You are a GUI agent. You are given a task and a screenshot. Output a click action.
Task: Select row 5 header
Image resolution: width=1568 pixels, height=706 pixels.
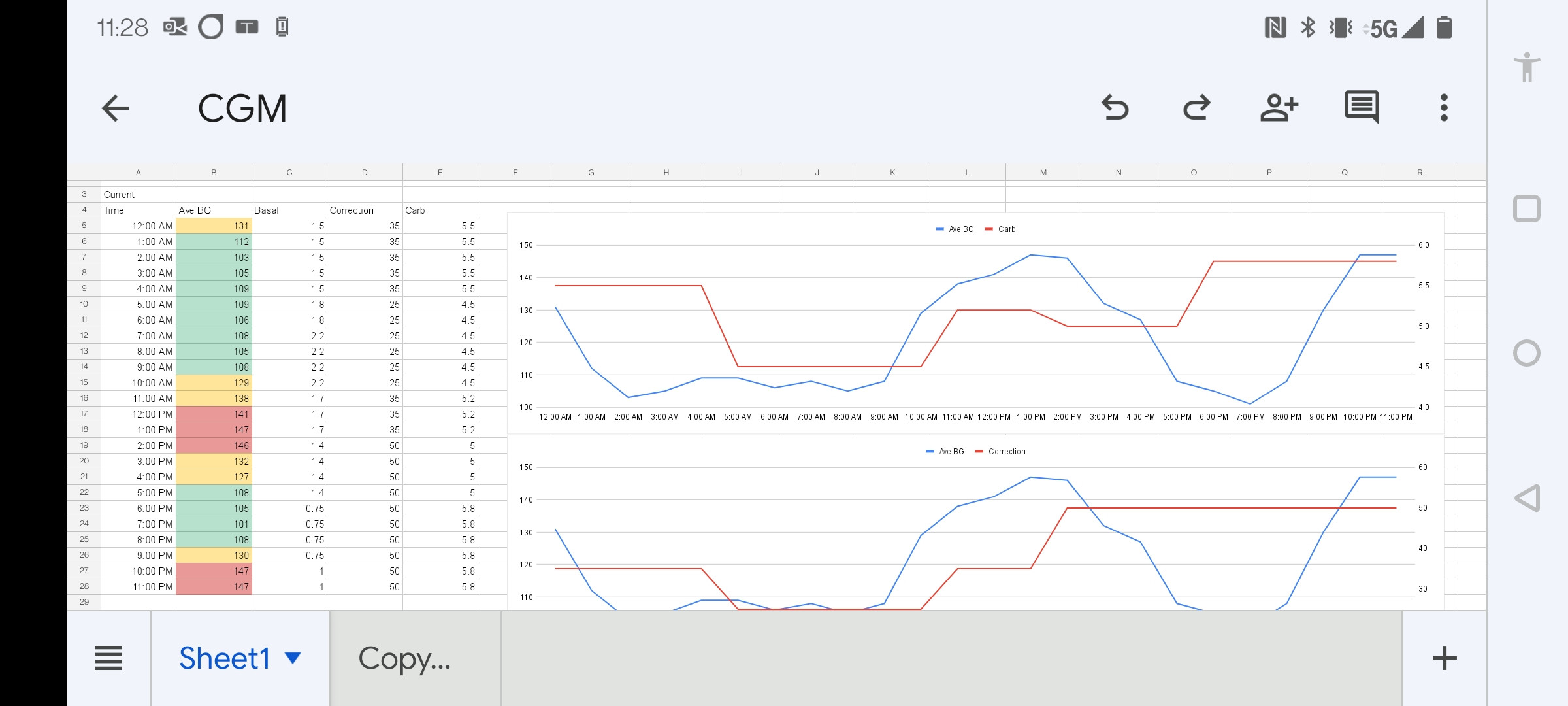coord(84,226)
